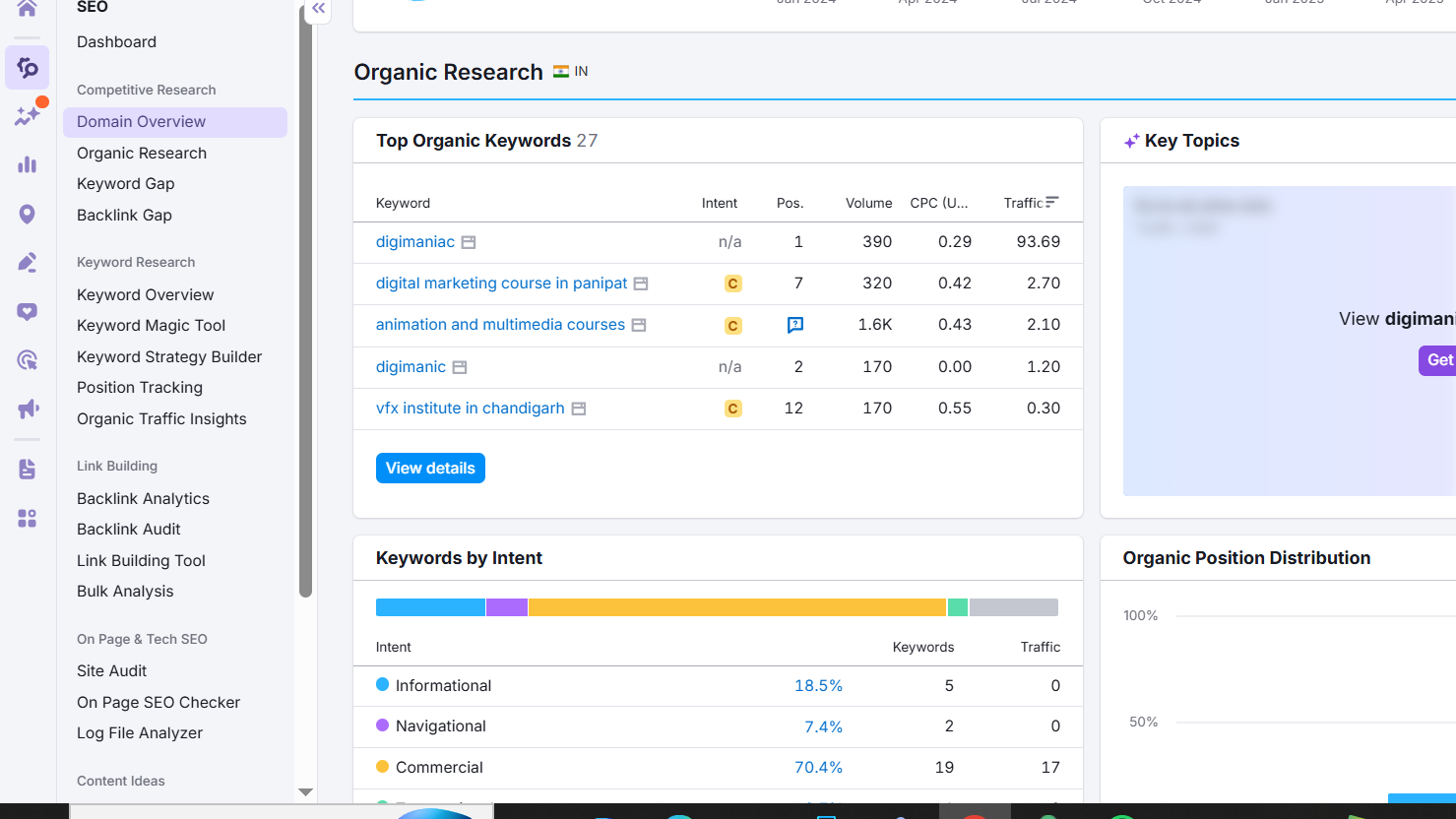The height and width of the screenshot is (819, 1456).
Task: Open Keyword Magic Tool from the menu
Action: pos(153,325)
